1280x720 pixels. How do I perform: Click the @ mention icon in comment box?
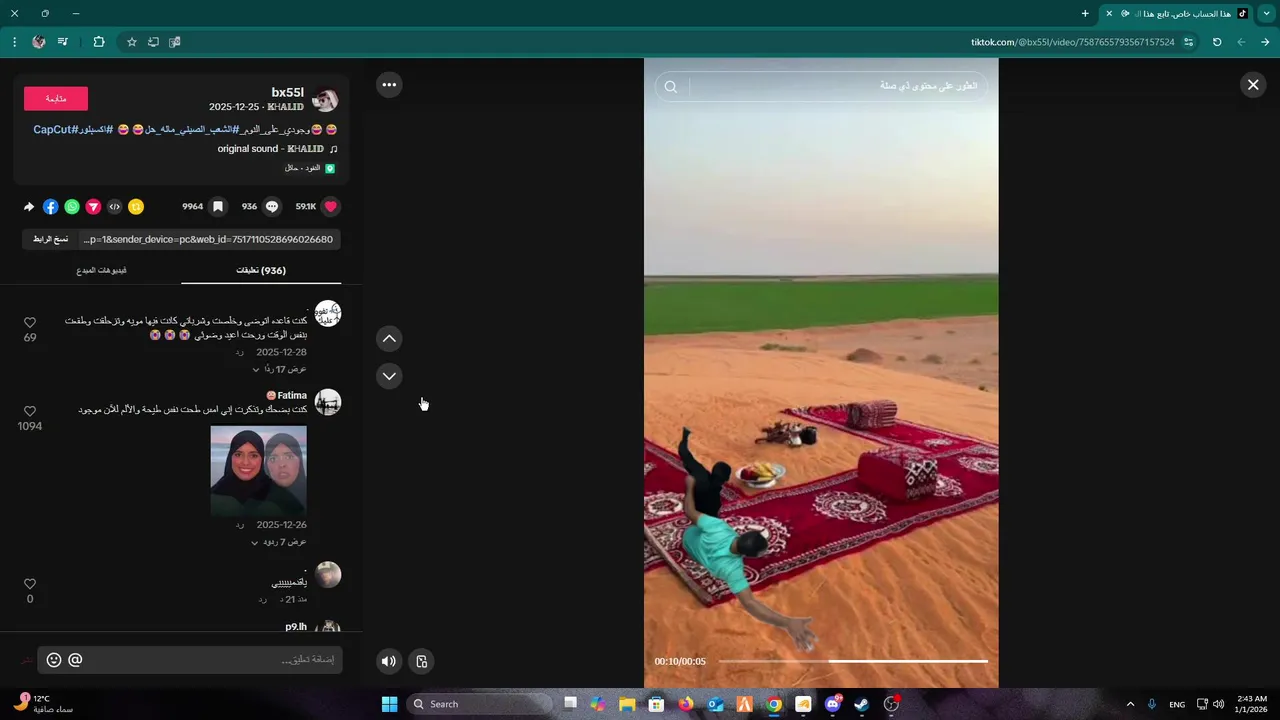[75, 660]
